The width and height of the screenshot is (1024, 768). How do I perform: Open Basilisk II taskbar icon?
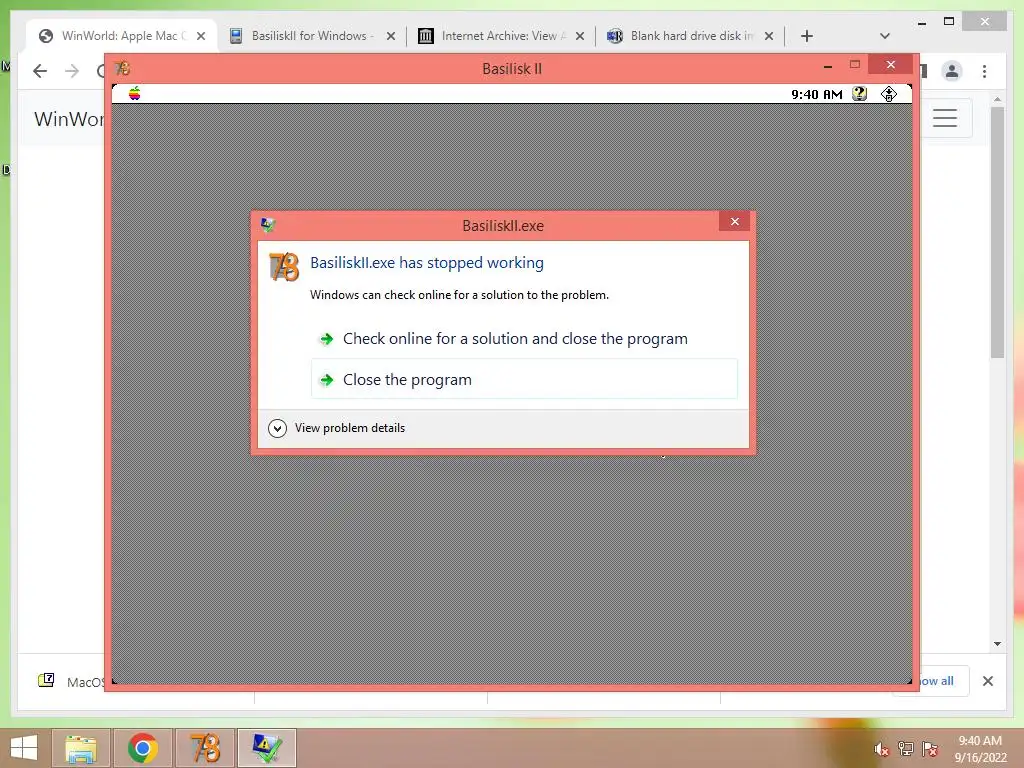tap(204, 748)
